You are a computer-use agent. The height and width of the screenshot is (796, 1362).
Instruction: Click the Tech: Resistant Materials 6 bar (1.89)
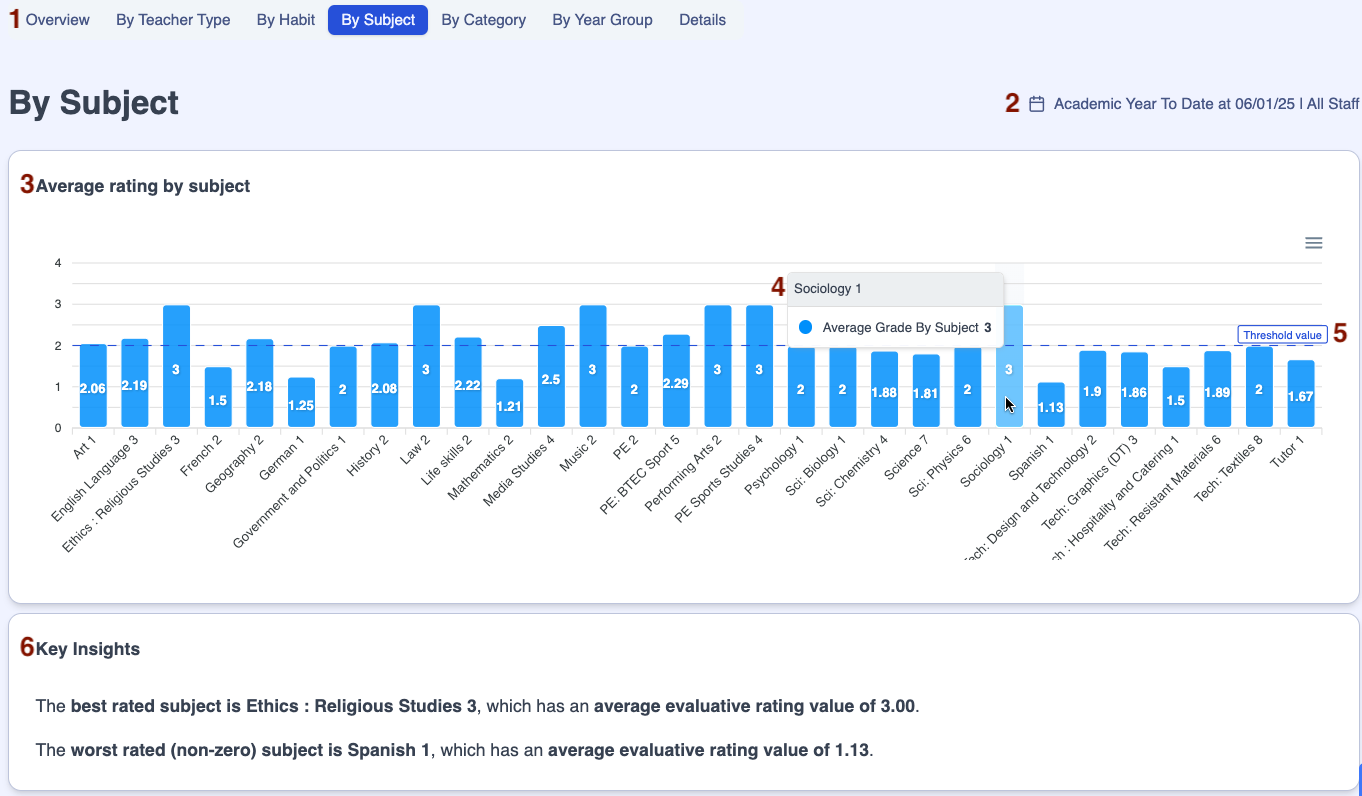click(1218, 390)
